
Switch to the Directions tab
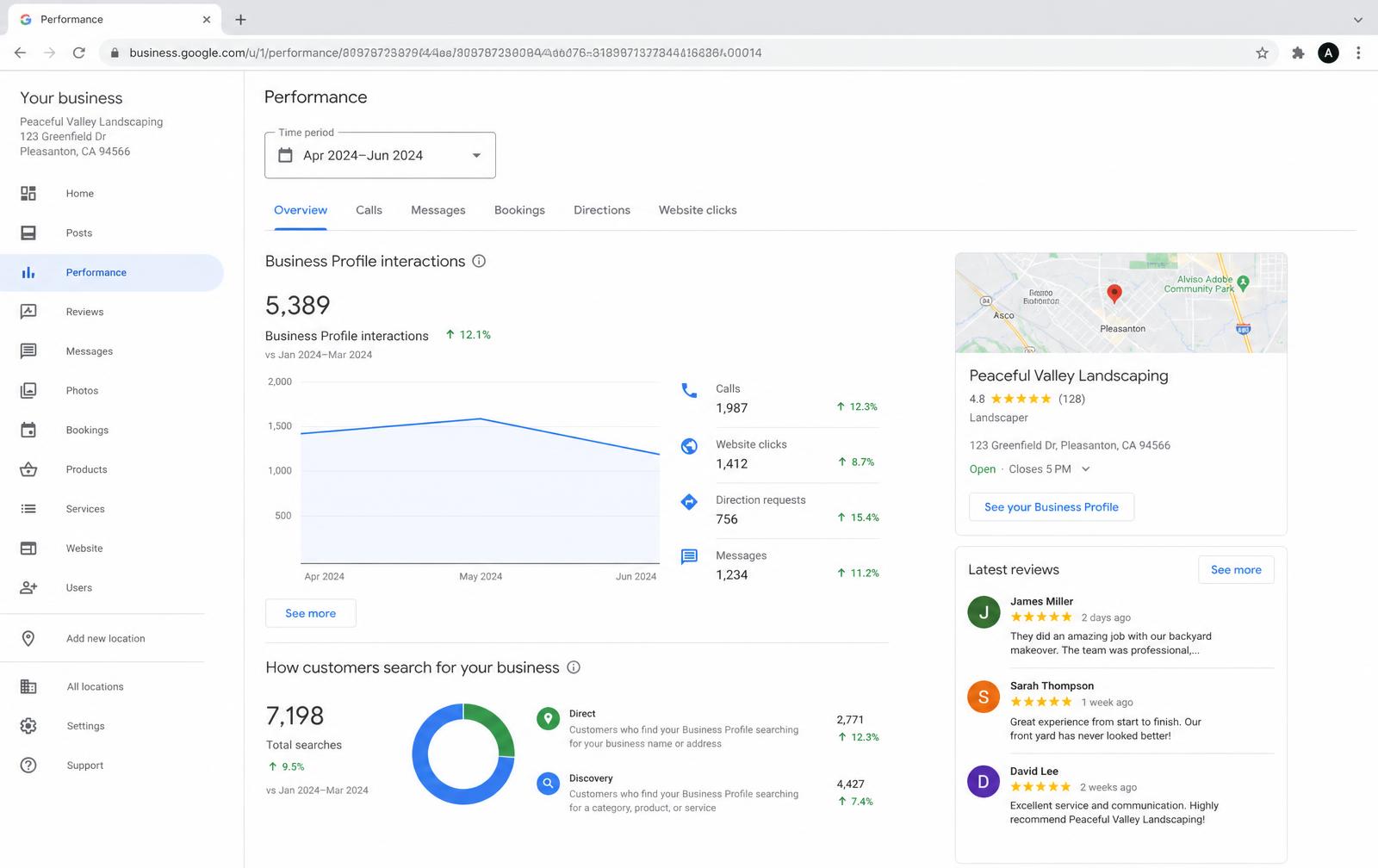point(602,210)
